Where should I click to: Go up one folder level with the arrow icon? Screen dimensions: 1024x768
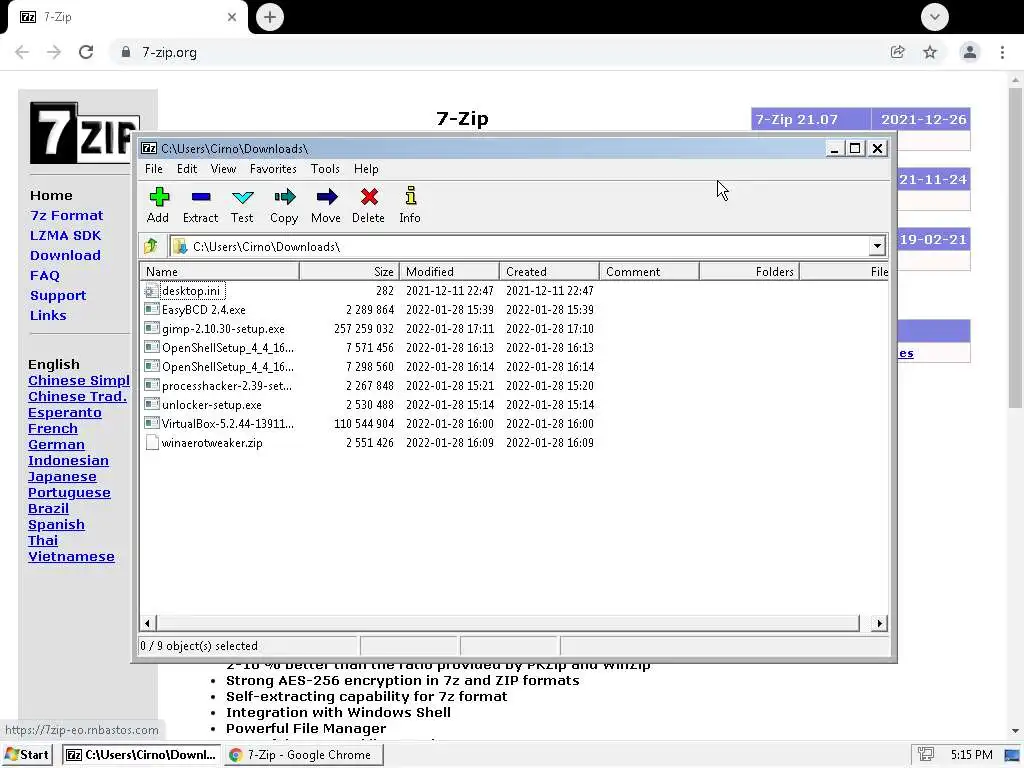pos(151,246)
